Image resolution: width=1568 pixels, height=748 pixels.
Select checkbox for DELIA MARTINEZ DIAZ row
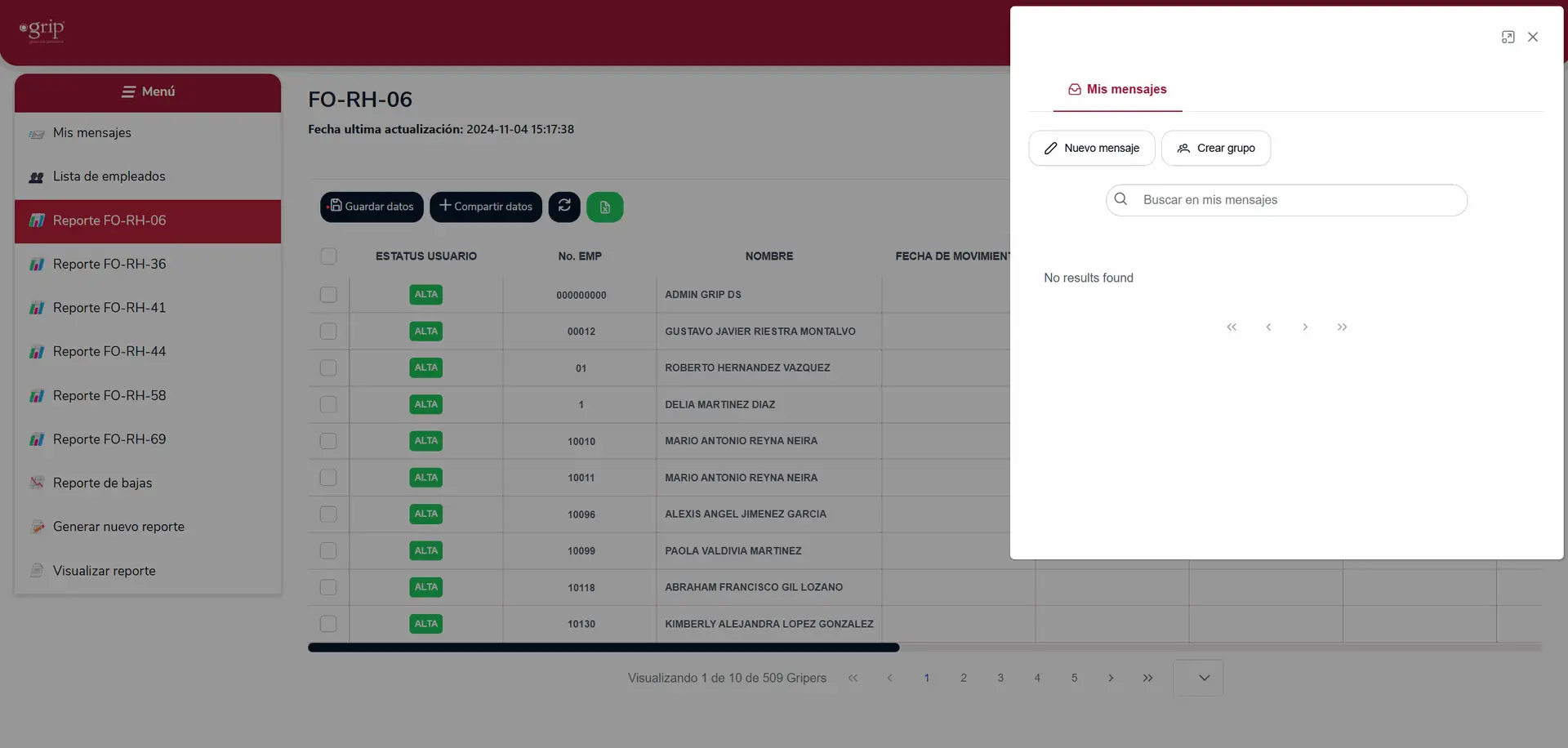(328, 404)
